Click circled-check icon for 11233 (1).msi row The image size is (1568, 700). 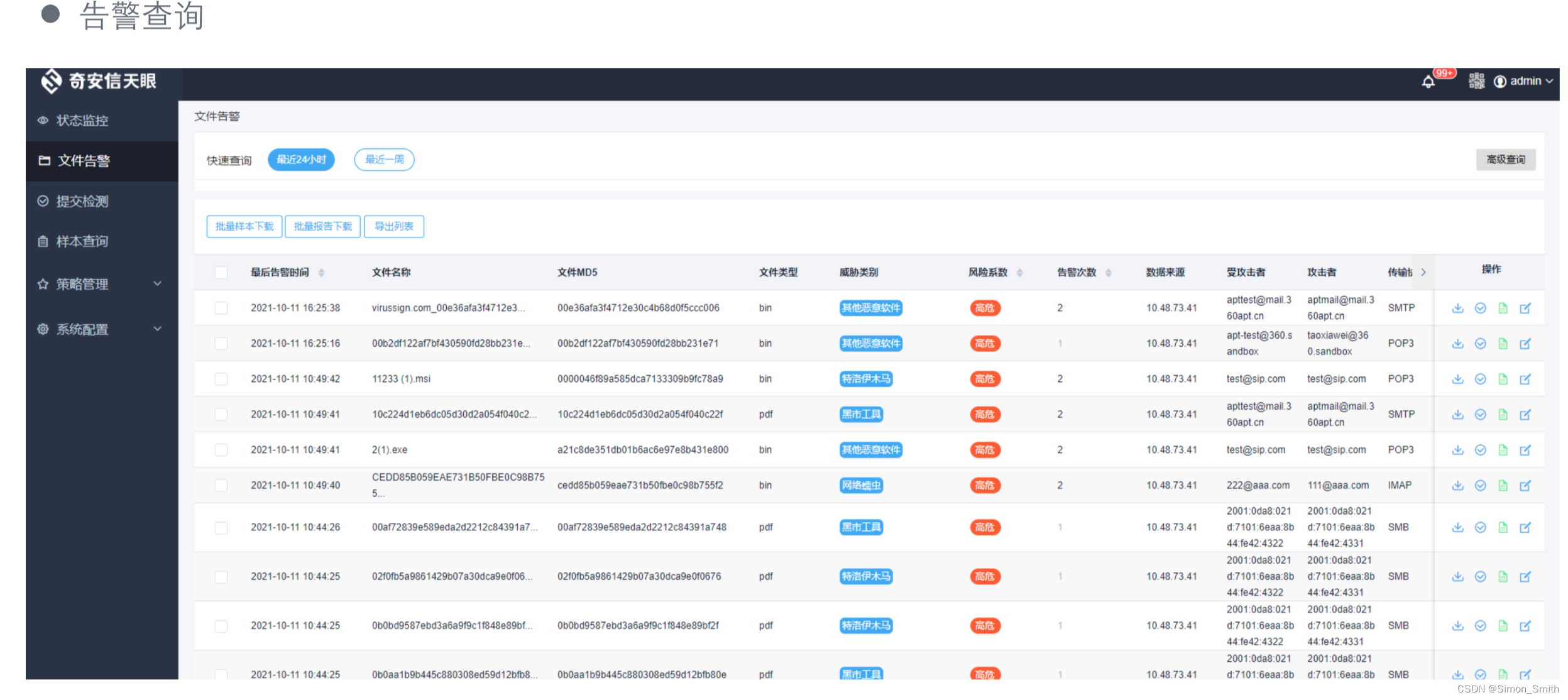[x=1481, y=379]
